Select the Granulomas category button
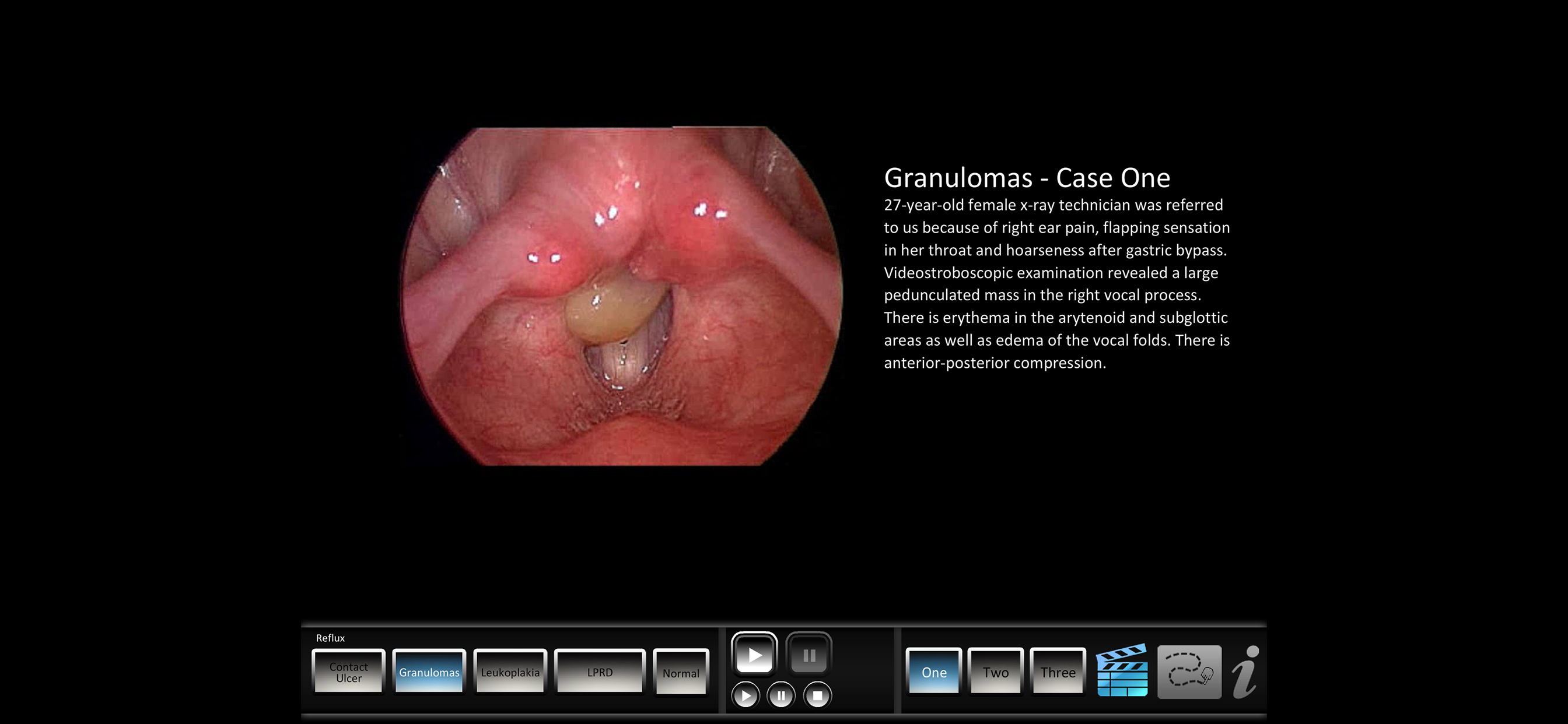 (429, 672)
